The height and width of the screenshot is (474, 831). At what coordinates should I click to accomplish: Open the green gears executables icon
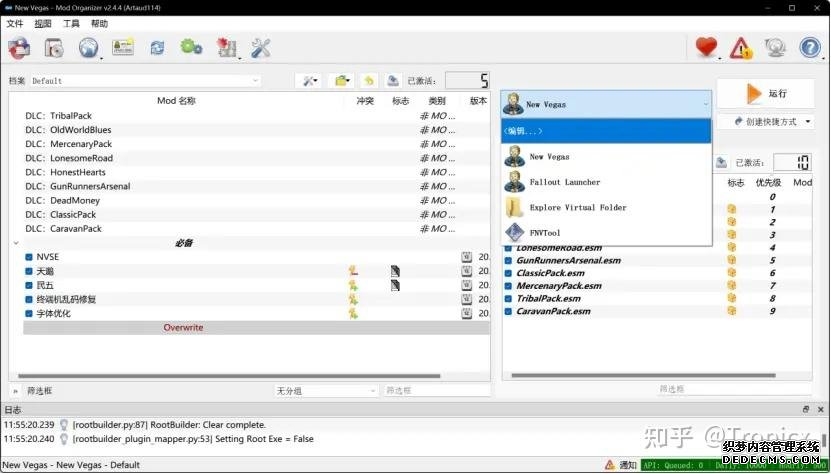[191, 47]
